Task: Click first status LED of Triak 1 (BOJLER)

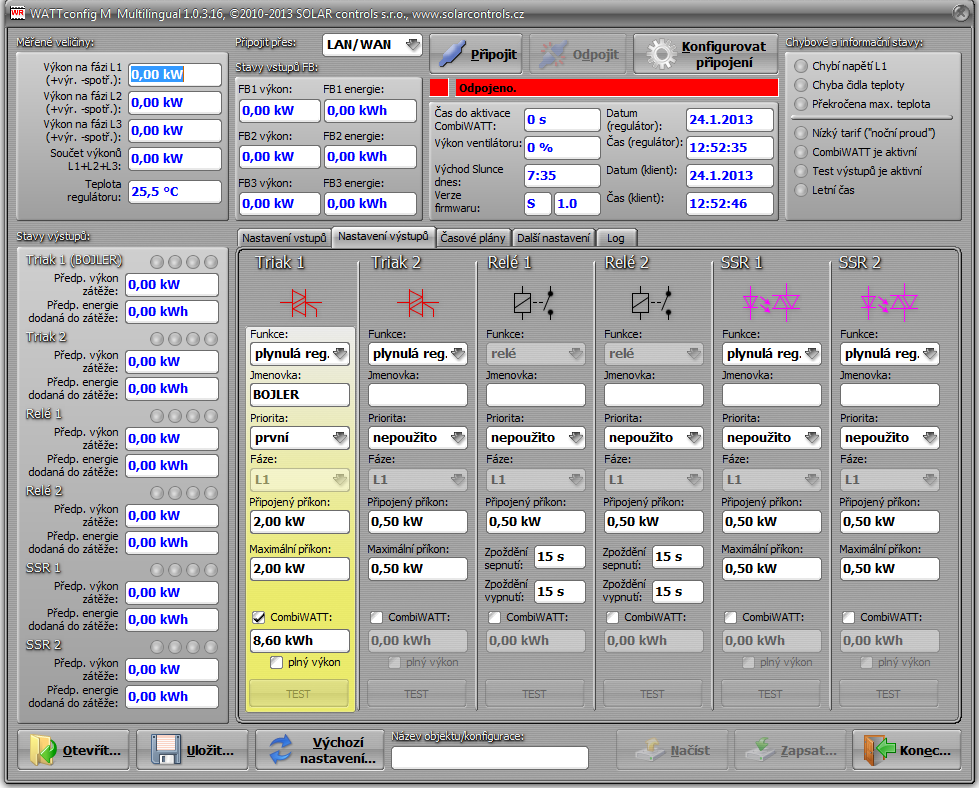Action: tap(157, 262)
